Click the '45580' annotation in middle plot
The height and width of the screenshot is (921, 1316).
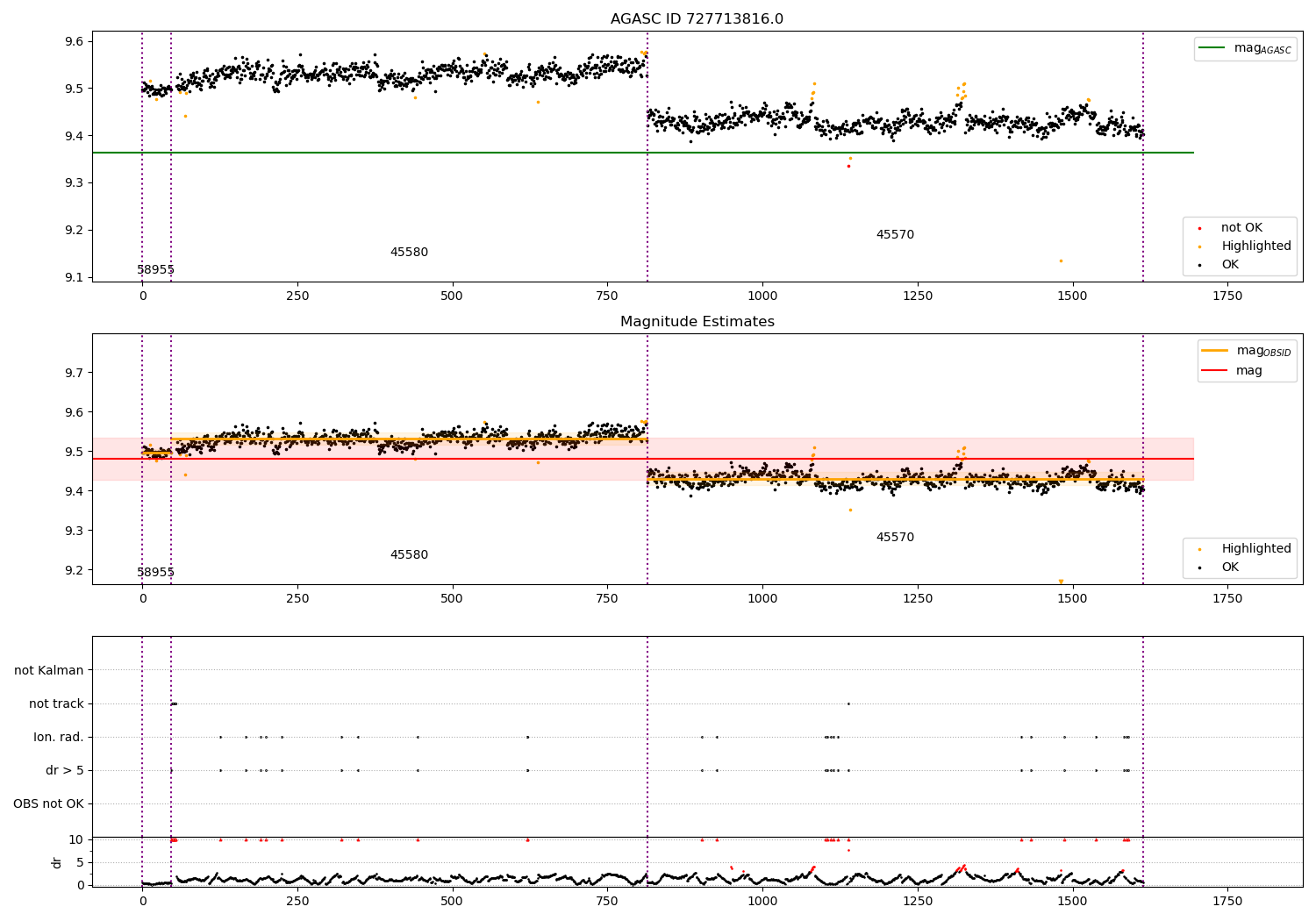409,555
